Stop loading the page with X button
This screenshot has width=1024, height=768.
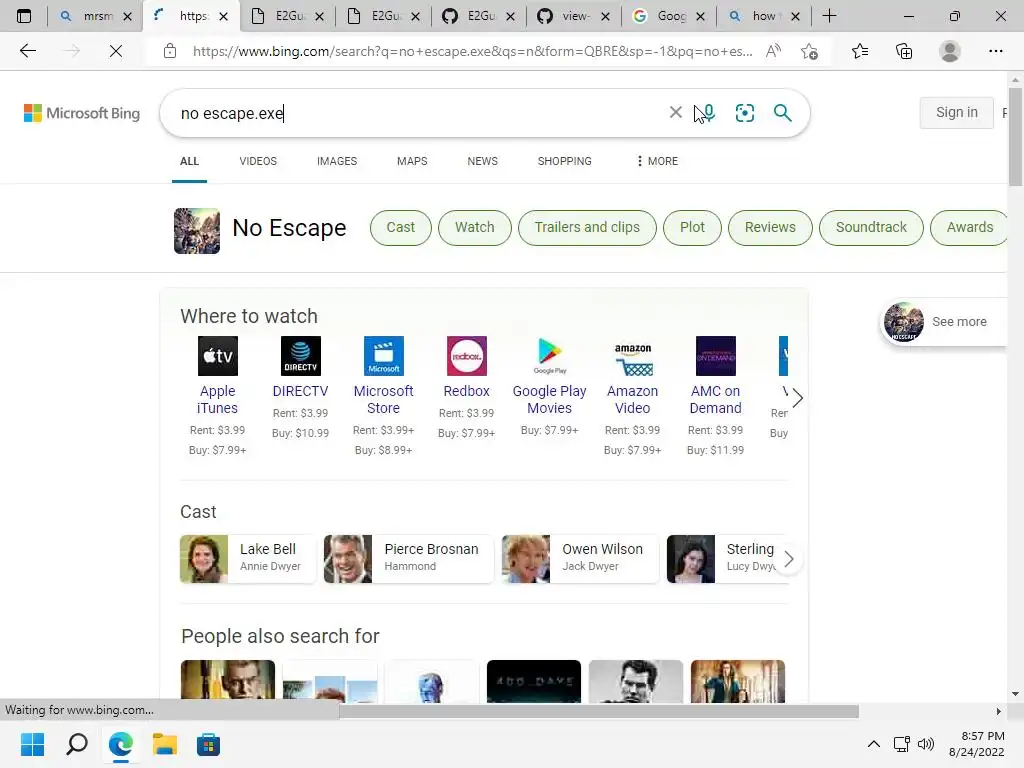[116, 51]
